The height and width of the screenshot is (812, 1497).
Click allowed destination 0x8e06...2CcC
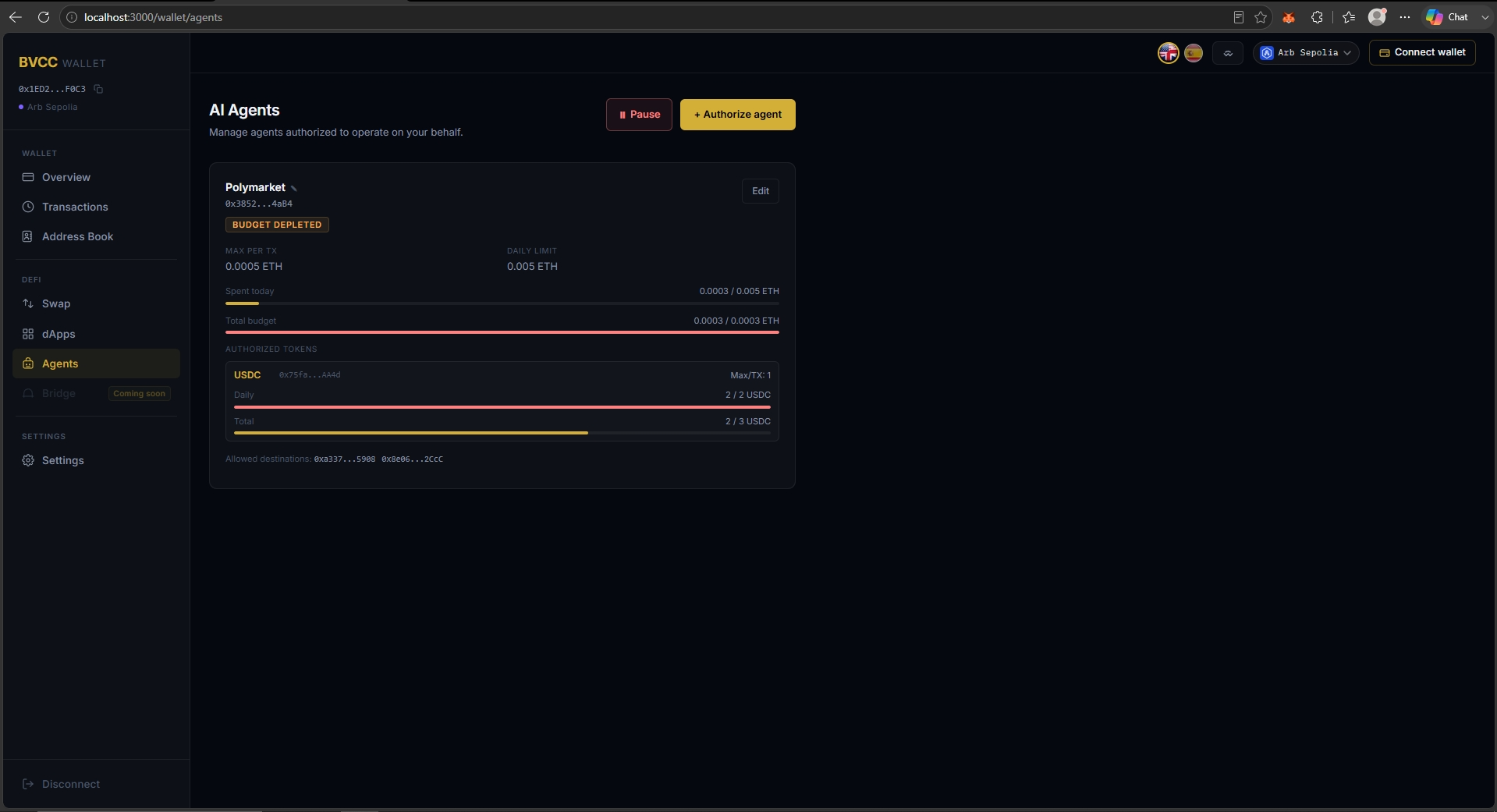[413, 459]
